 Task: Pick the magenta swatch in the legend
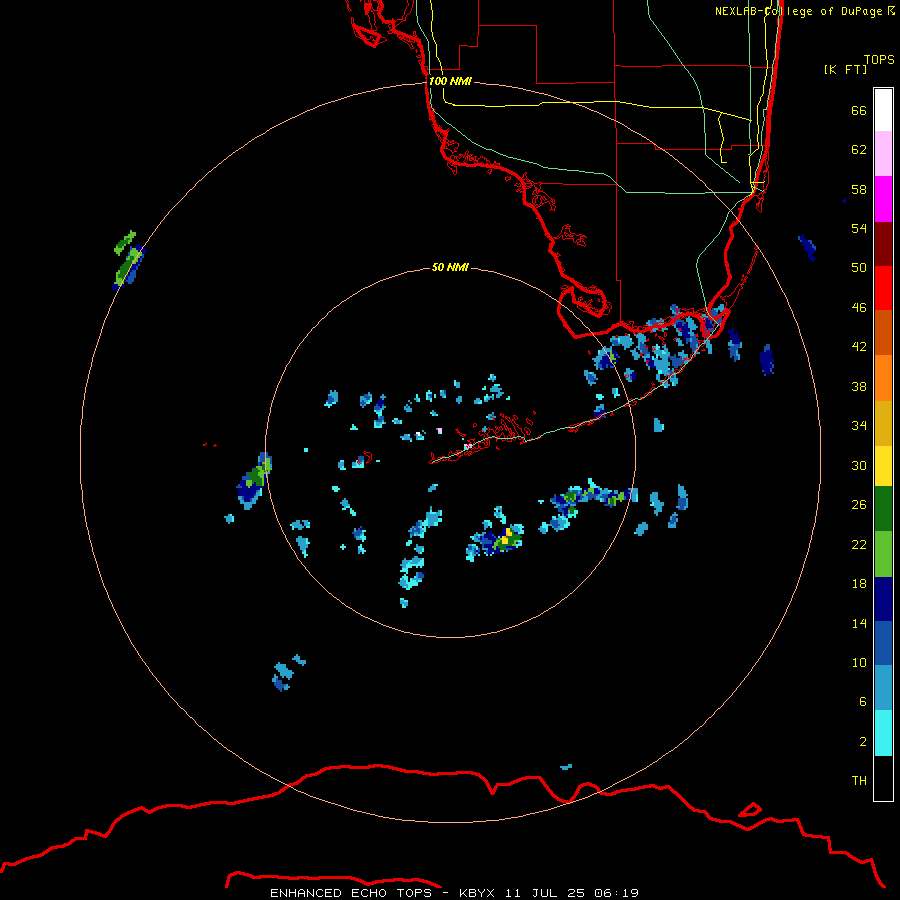[883, 199]
